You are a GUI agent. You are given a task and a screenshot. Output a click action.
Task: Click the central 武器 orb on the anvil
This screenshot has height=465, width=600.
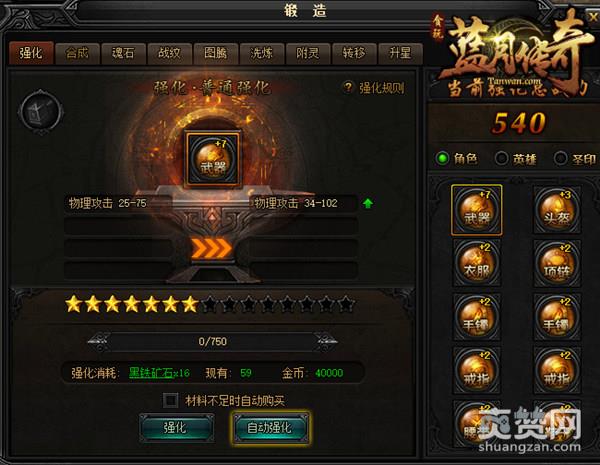pos(213,159)
